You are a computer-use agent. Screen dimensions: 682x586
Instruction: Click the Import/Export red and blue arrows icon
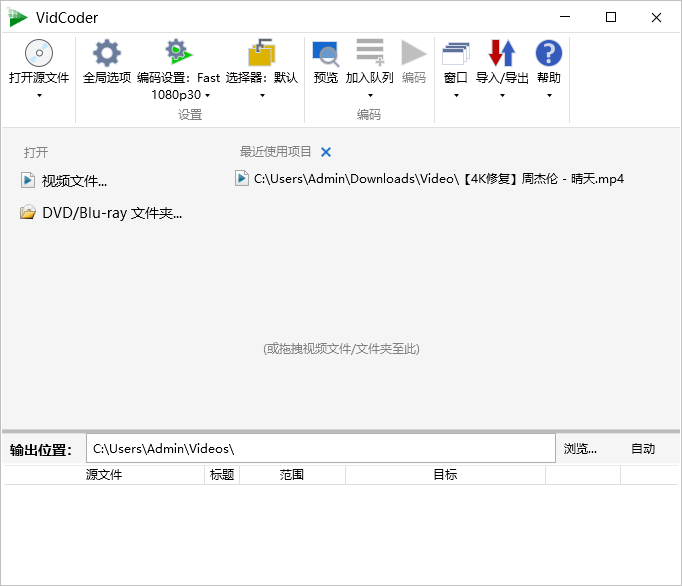pos(502,53)
